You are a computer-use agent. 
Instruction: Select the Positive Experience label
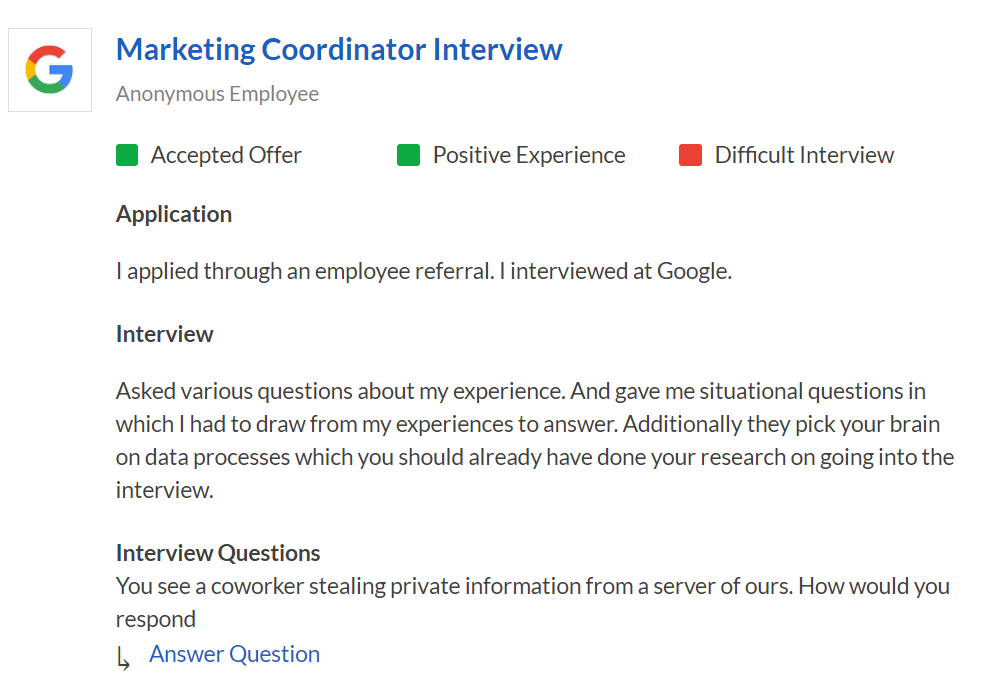(x=528, y=156)
